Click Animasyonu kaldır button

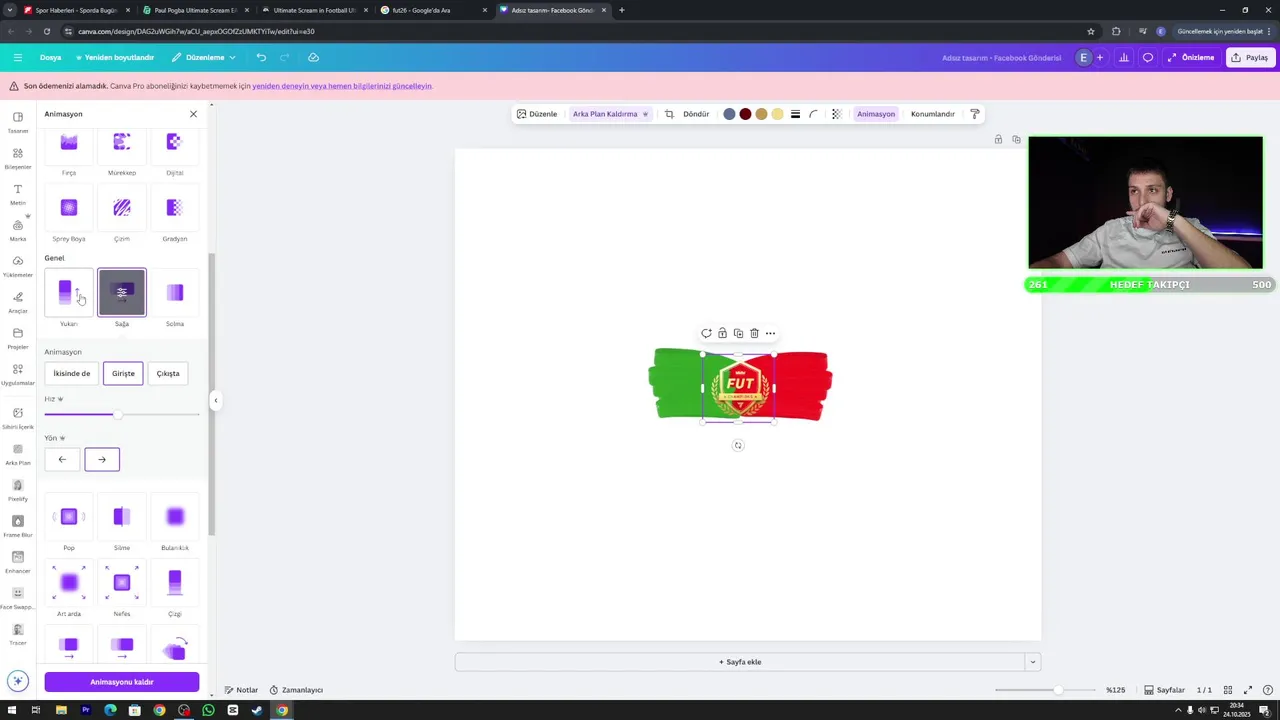pos(122,682)
